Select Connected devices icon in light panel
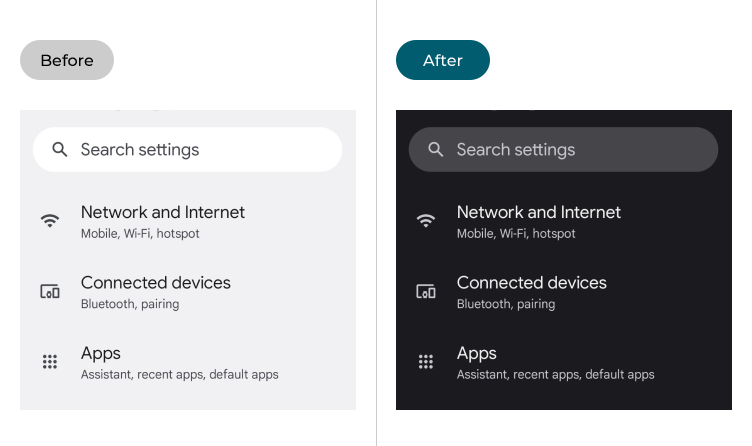 (50, 292)
